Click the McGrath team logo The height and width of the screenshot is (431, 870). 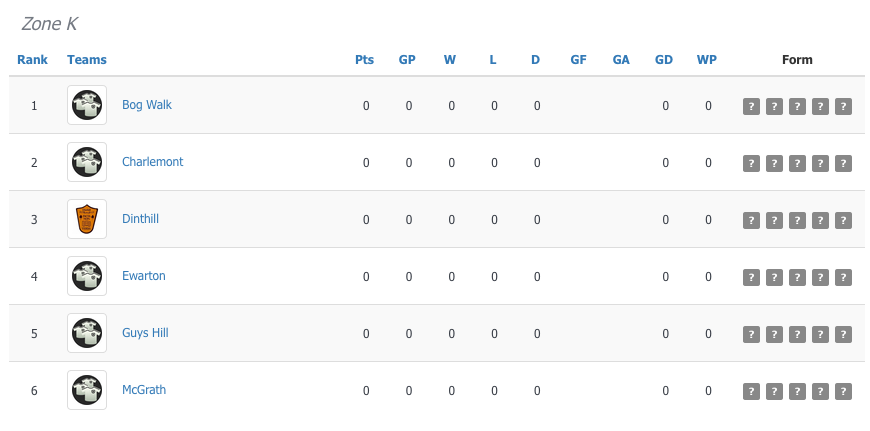tap(87, 390)
